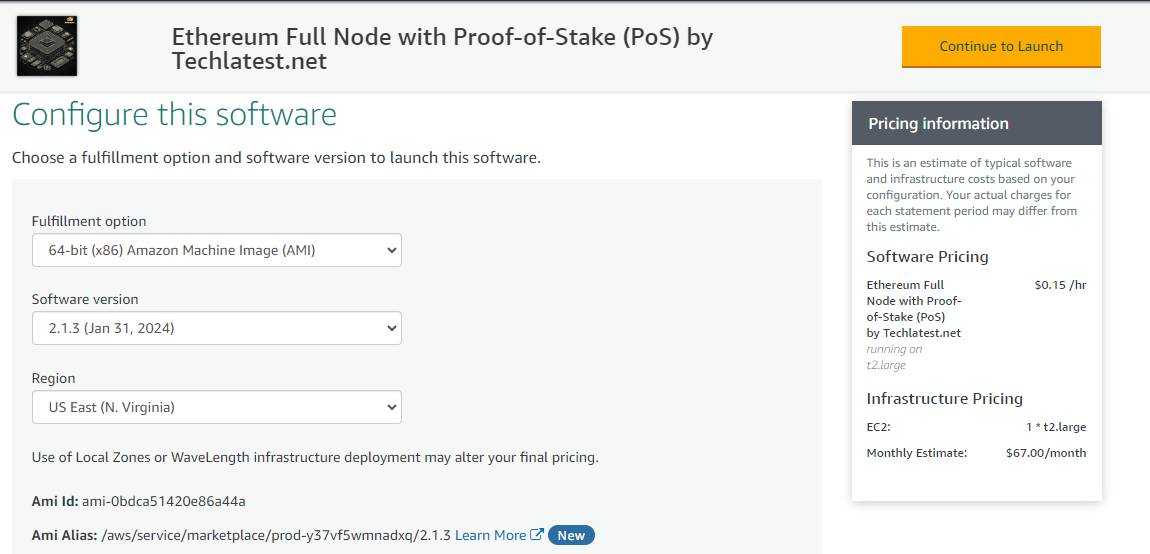
Task: Click the Configure this software heading
Action: tap(174, 114)
